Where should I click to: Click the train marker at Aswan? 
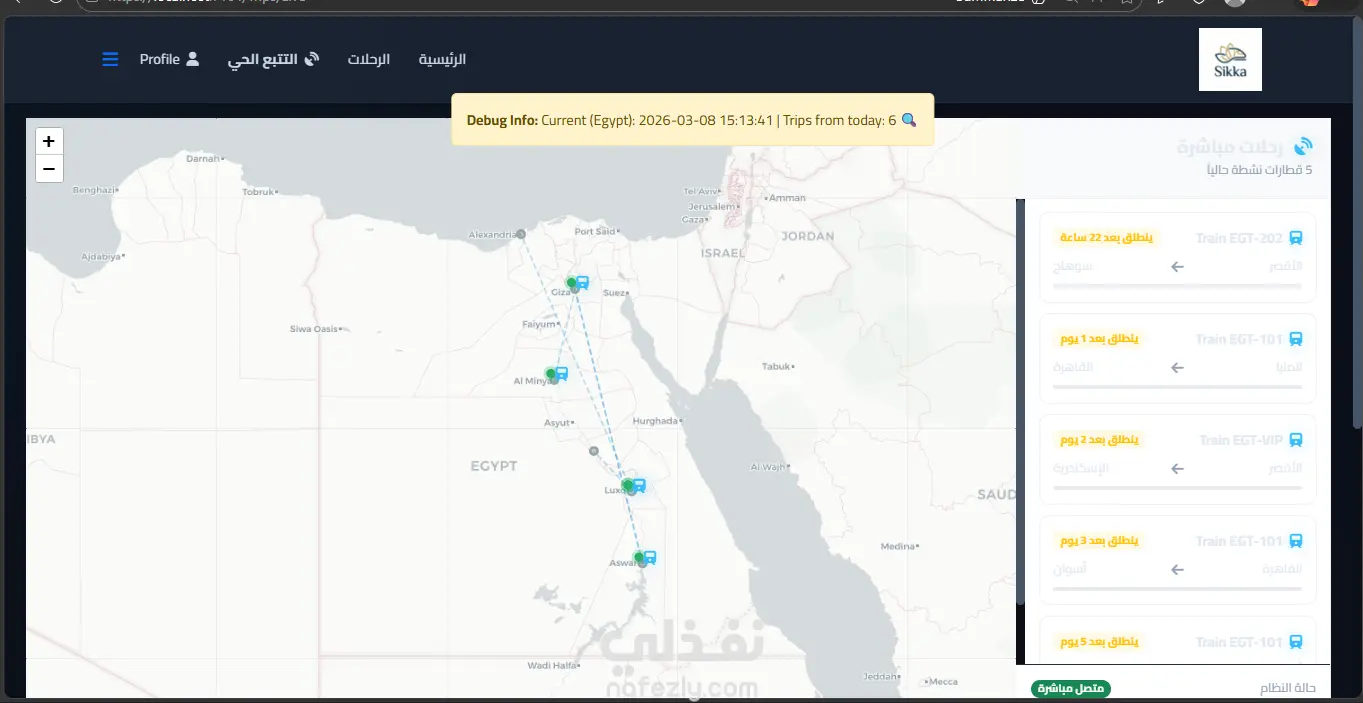[650, 557]
